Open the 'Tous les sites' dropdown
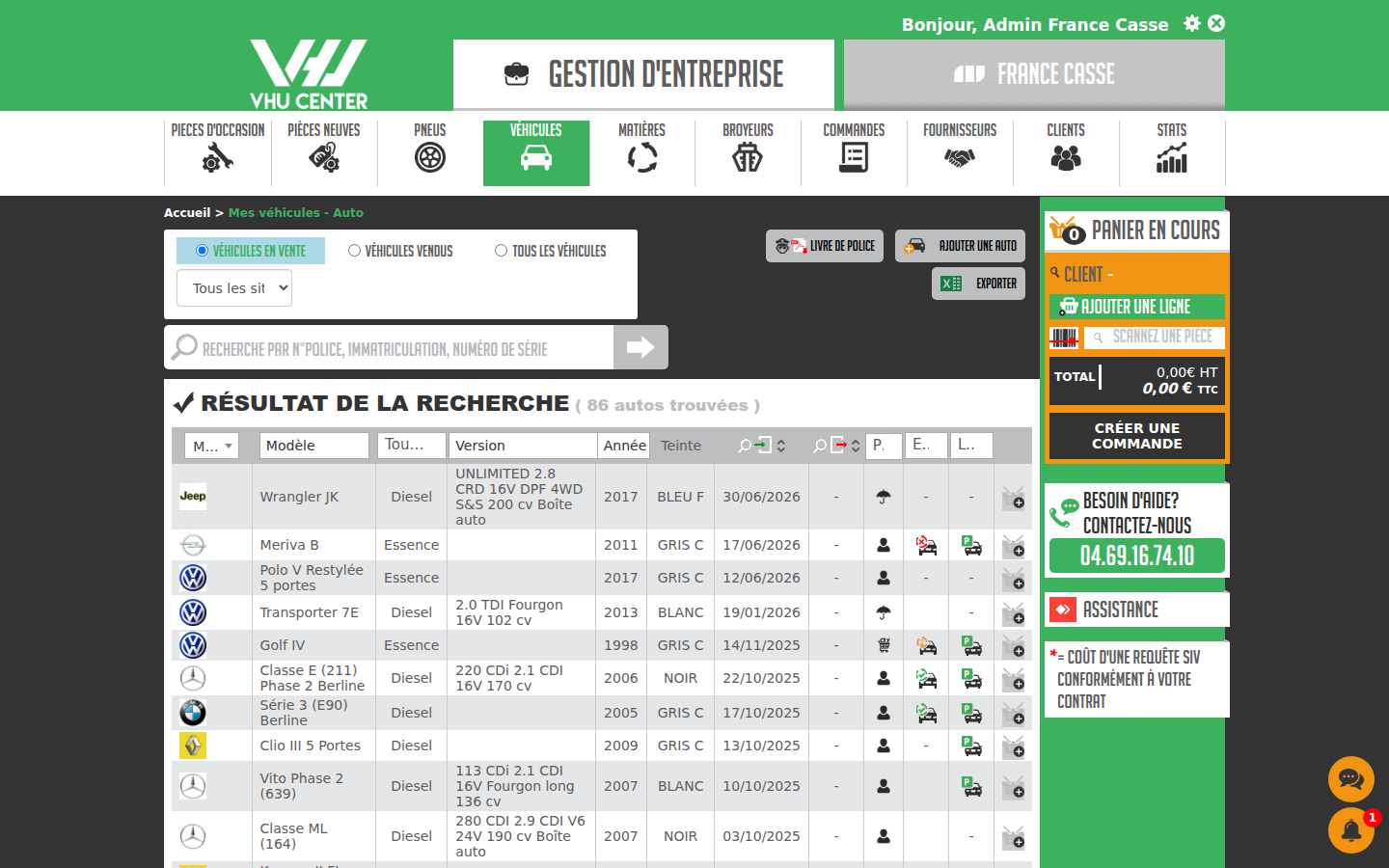The height and width of the screenshot is (868, 1389). tap(234, 288)
